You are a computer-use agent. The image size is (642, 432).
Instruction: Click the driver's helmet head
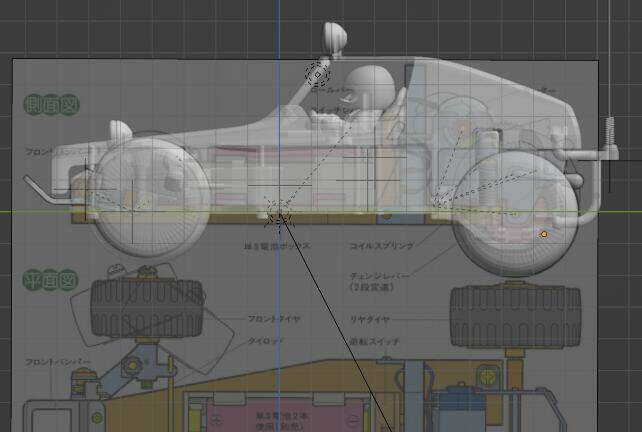pyautogui.click(x=370, y=81)
